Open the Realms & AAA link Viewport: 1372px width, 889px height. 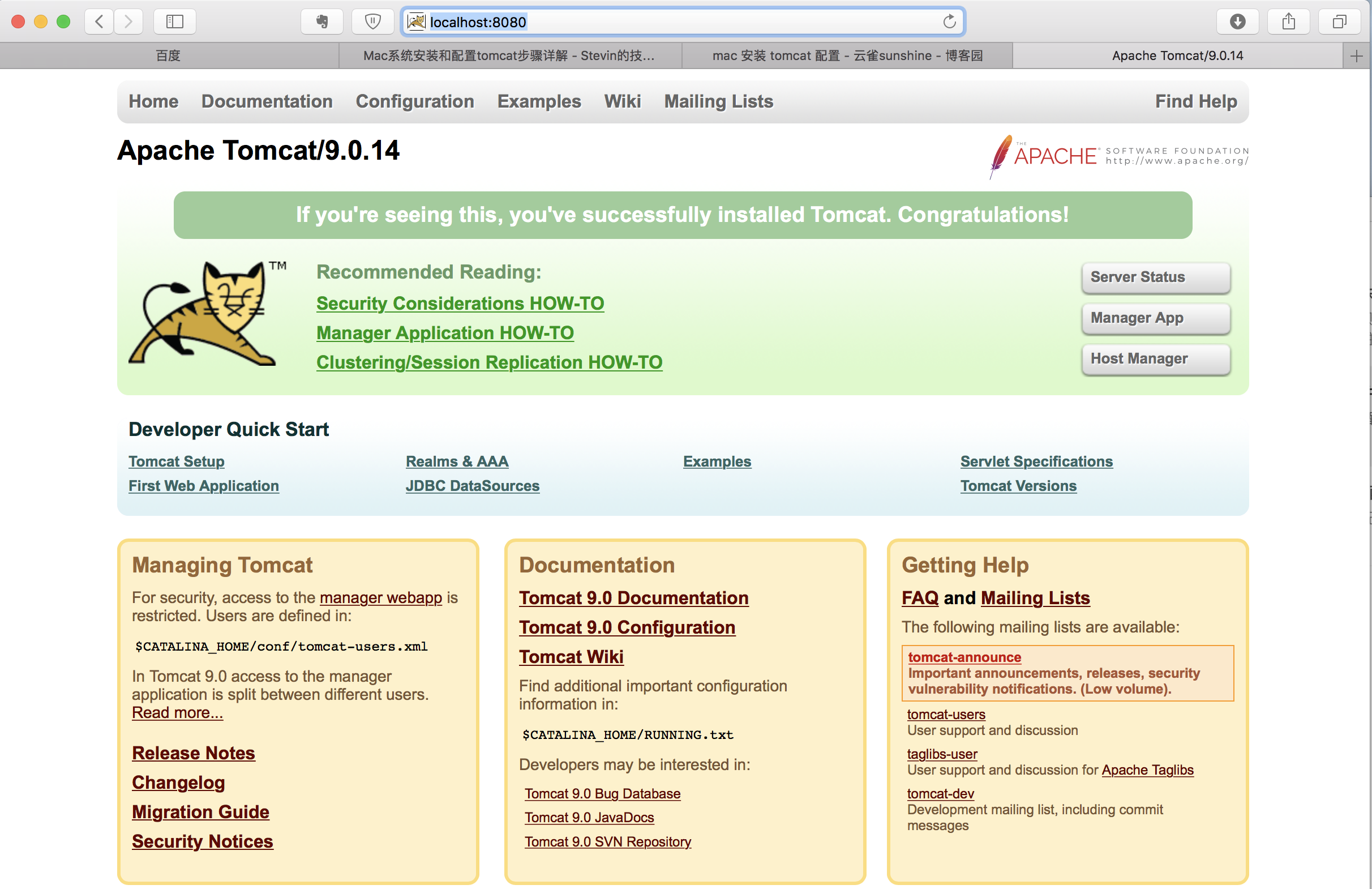tap(457, 462)
